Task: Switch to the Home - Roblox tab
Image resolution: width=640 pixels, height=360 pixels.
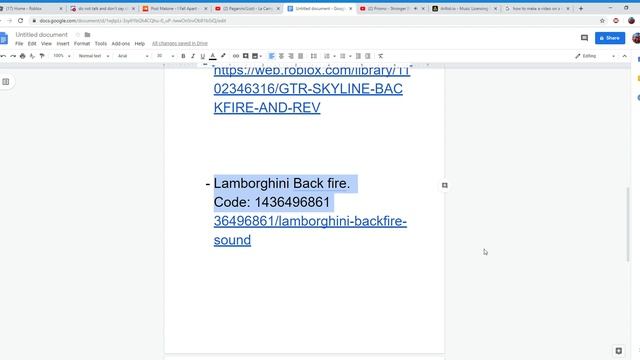Action: tap(32, 8)
